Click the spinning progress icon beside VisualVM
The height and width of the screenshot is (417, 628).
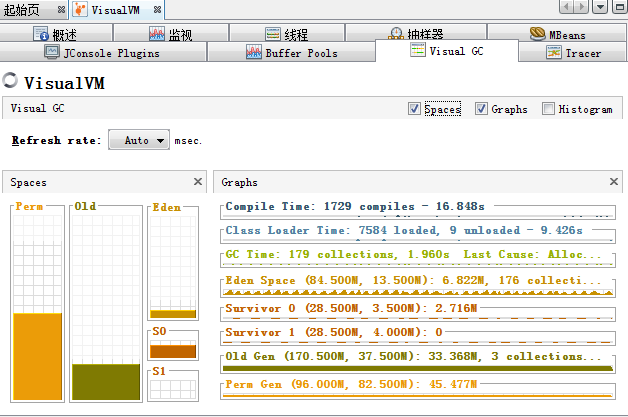[10, 80]
